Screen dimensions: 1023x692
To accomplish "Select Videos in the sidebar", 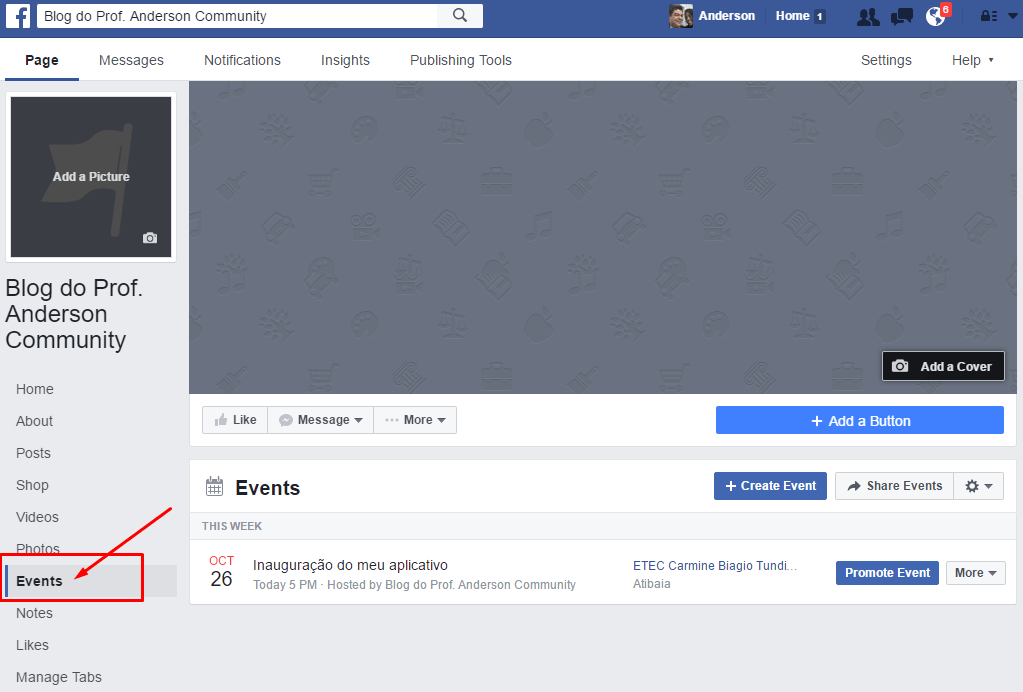I will [x=37, y=517].
